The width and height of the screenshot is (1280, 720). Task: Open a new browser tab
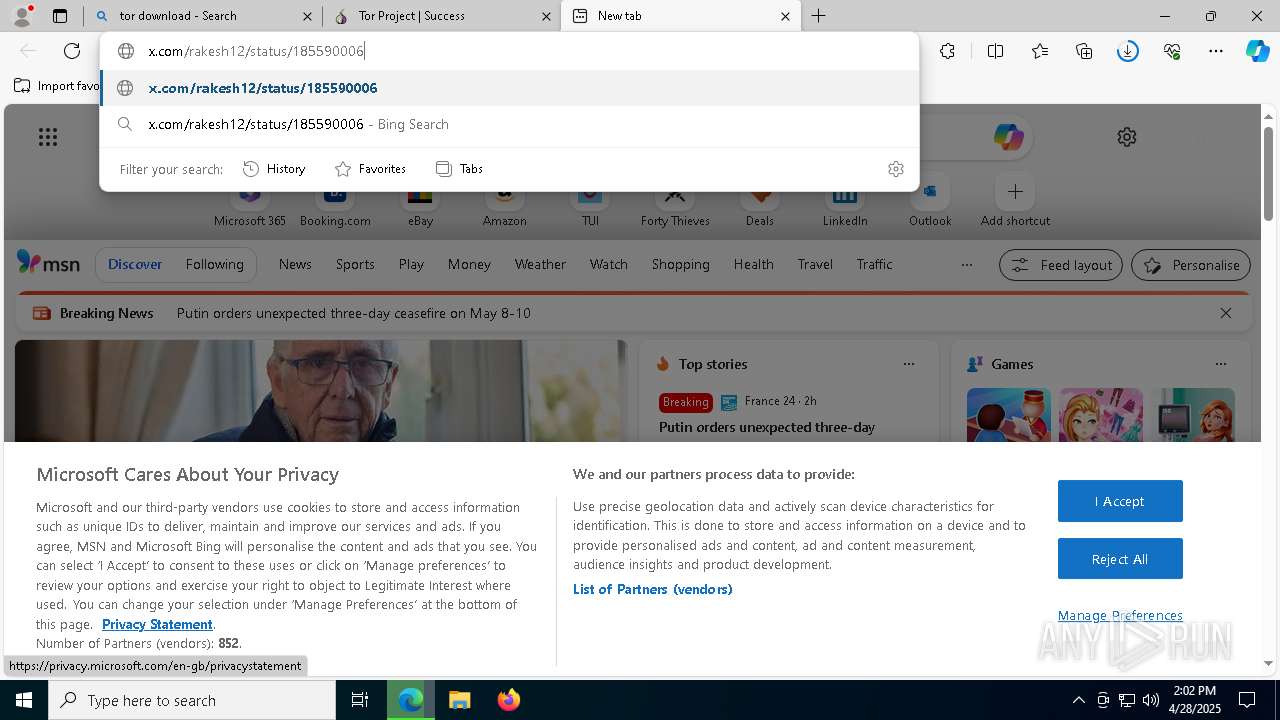pos(818,16)
